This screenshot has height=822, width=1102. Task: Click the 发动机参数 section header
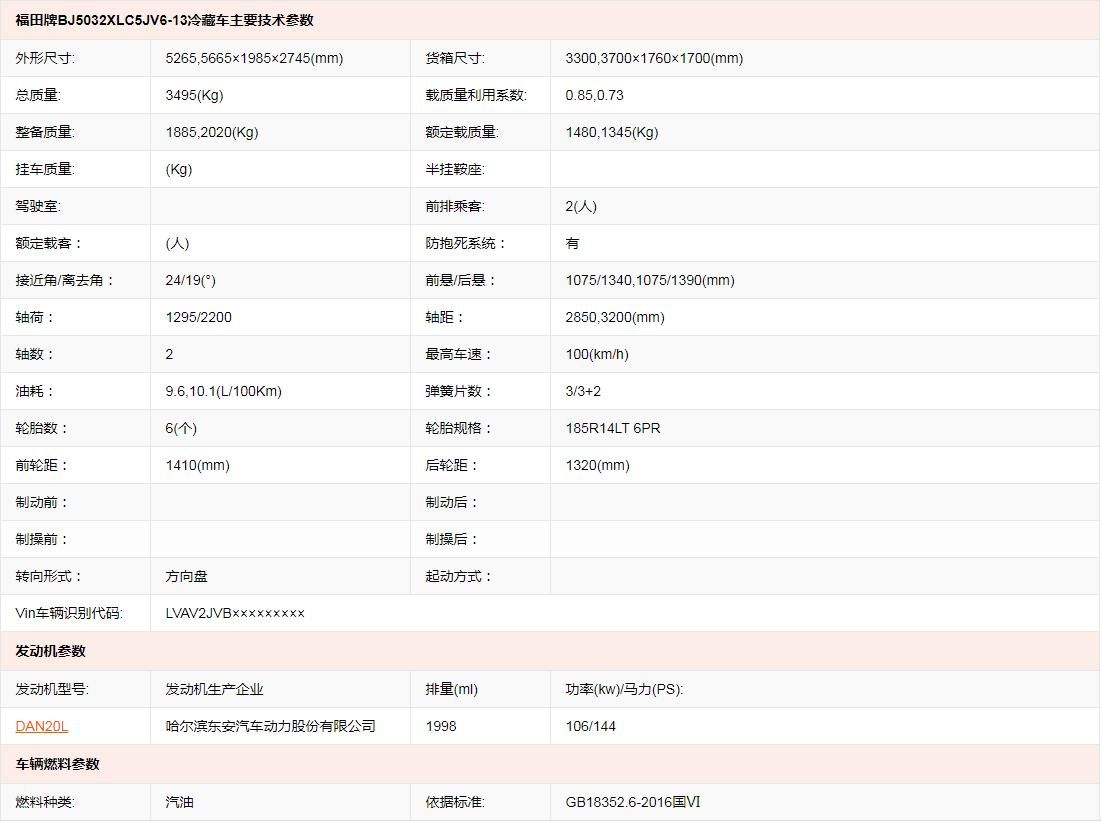(x=51, y=651)
